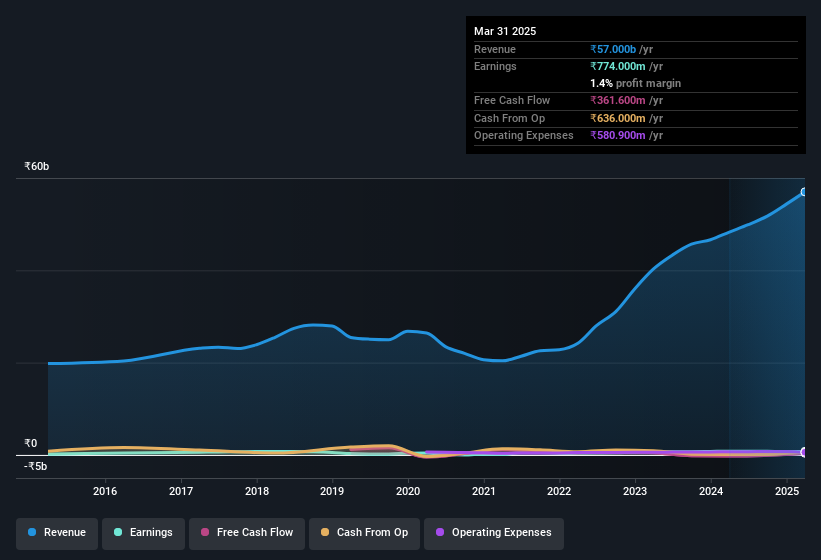Click the 2023 x-axis label
The height and width of the screenshot is (560, 821).
click(635, 491)
